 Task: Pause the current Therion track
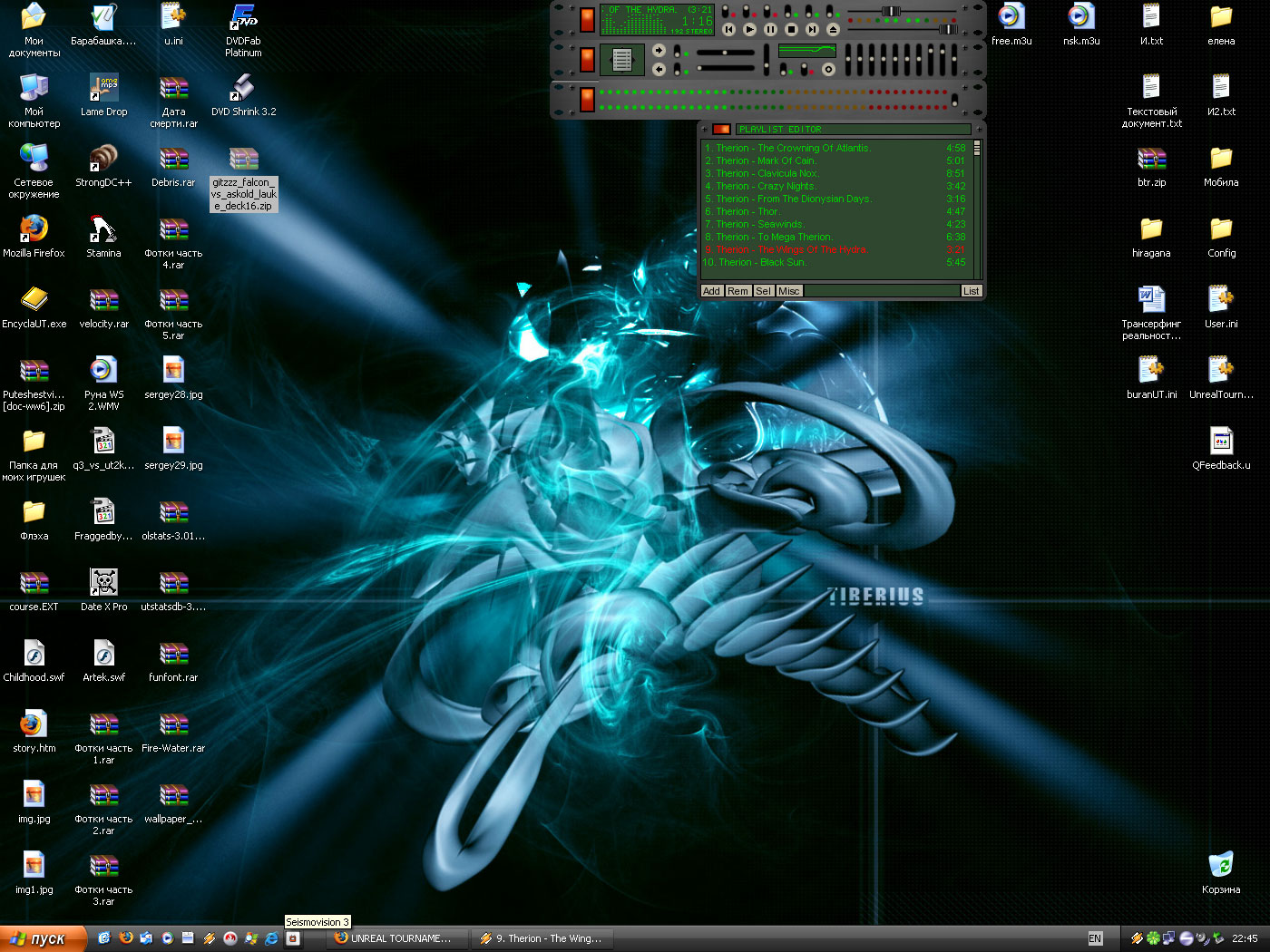coord(770,30)
